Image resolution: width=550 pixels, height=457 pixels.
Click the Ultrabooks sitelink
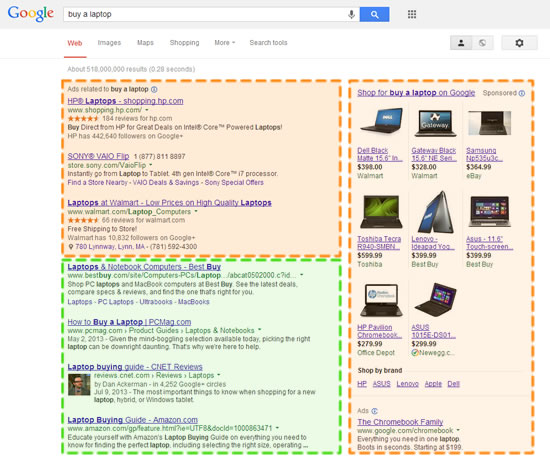click(x=156, y=302)
